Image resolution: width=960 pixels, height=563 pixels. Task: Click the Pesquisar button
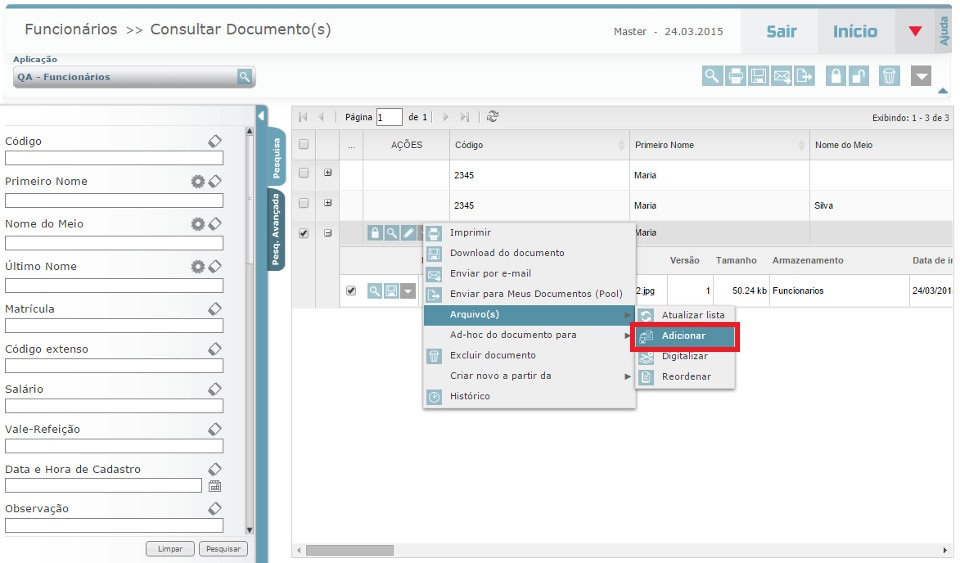coord(223,549)
